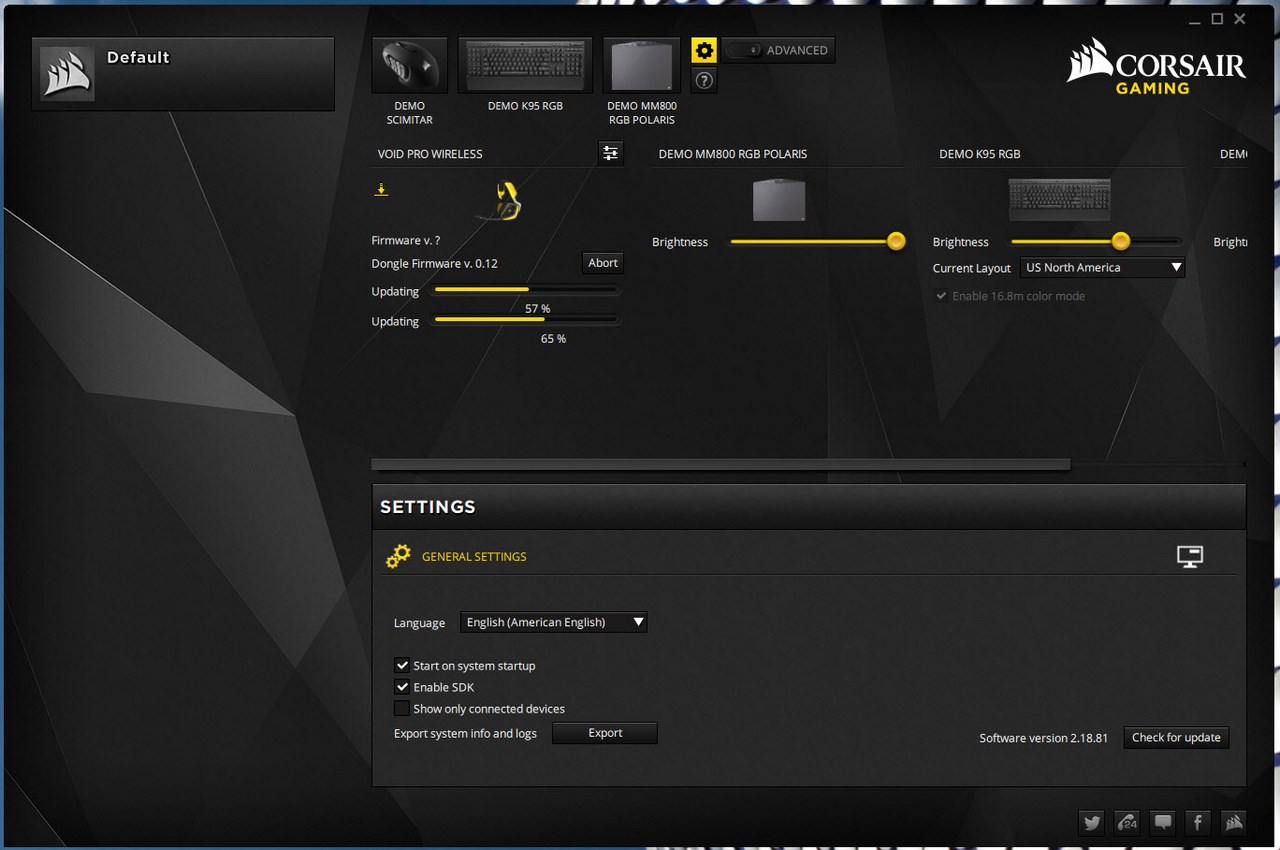
Task: Click the General Settings gears icon
Action: pyautogui.click(x=398, y=557)
